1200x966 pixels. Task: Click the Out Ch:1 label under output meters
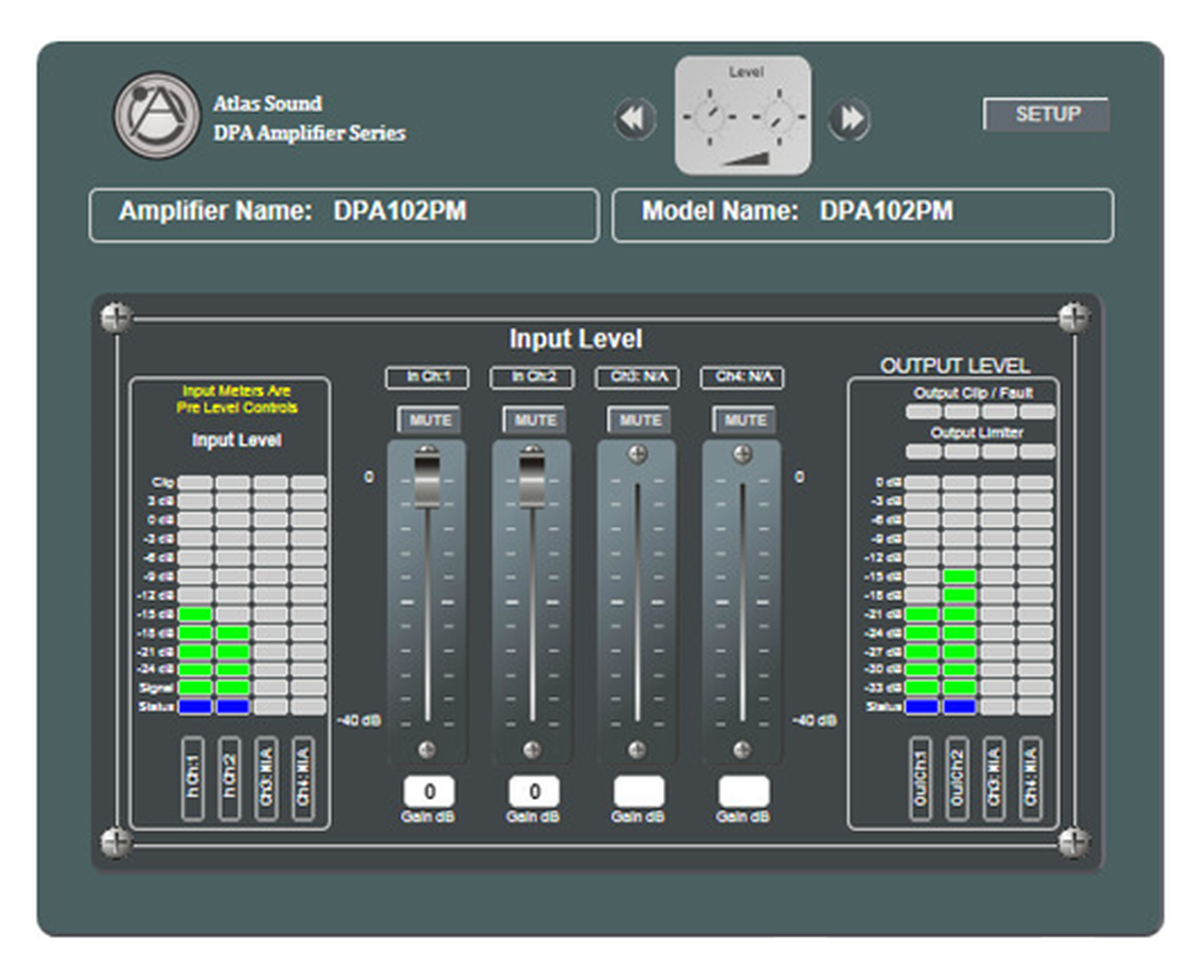click(920, 779)
